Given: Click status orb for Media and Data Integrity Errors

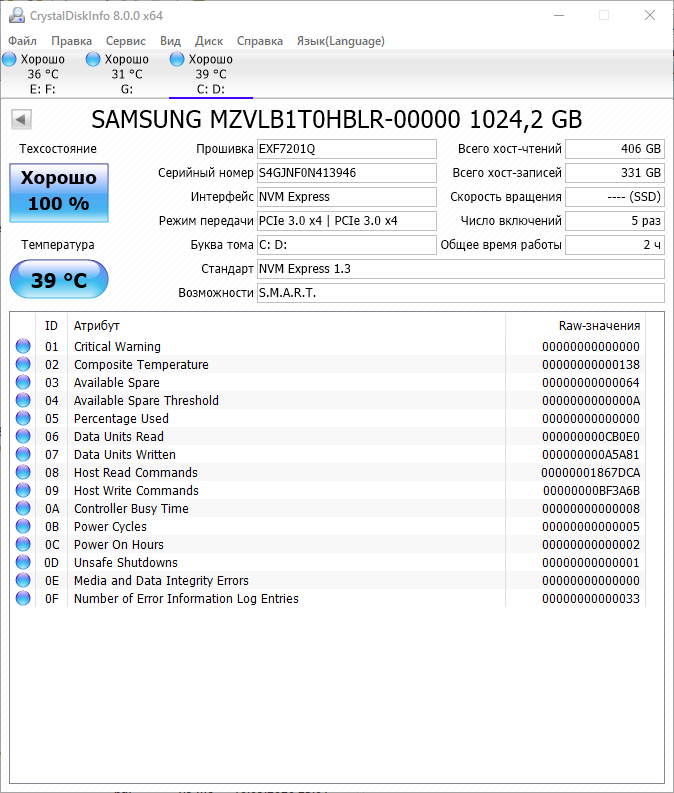Looking at the screenshot, I should click(23, 580).
